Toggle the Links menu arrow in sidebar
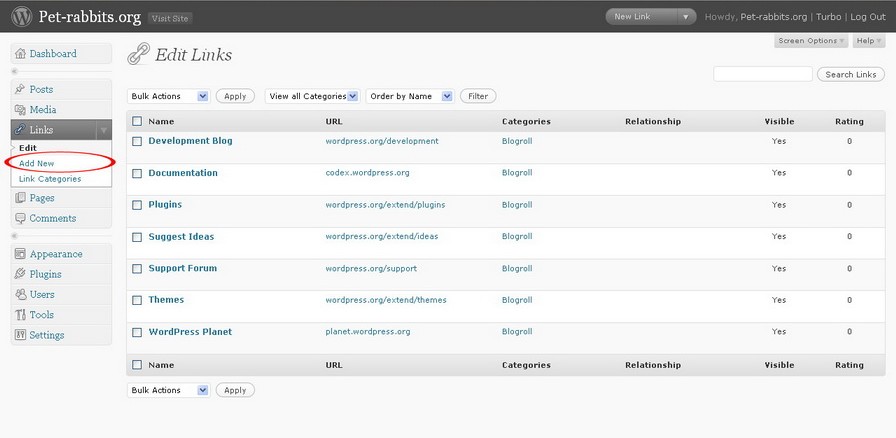Image resolution: width=896 pixels, height=438 pixels. (103, 130)
